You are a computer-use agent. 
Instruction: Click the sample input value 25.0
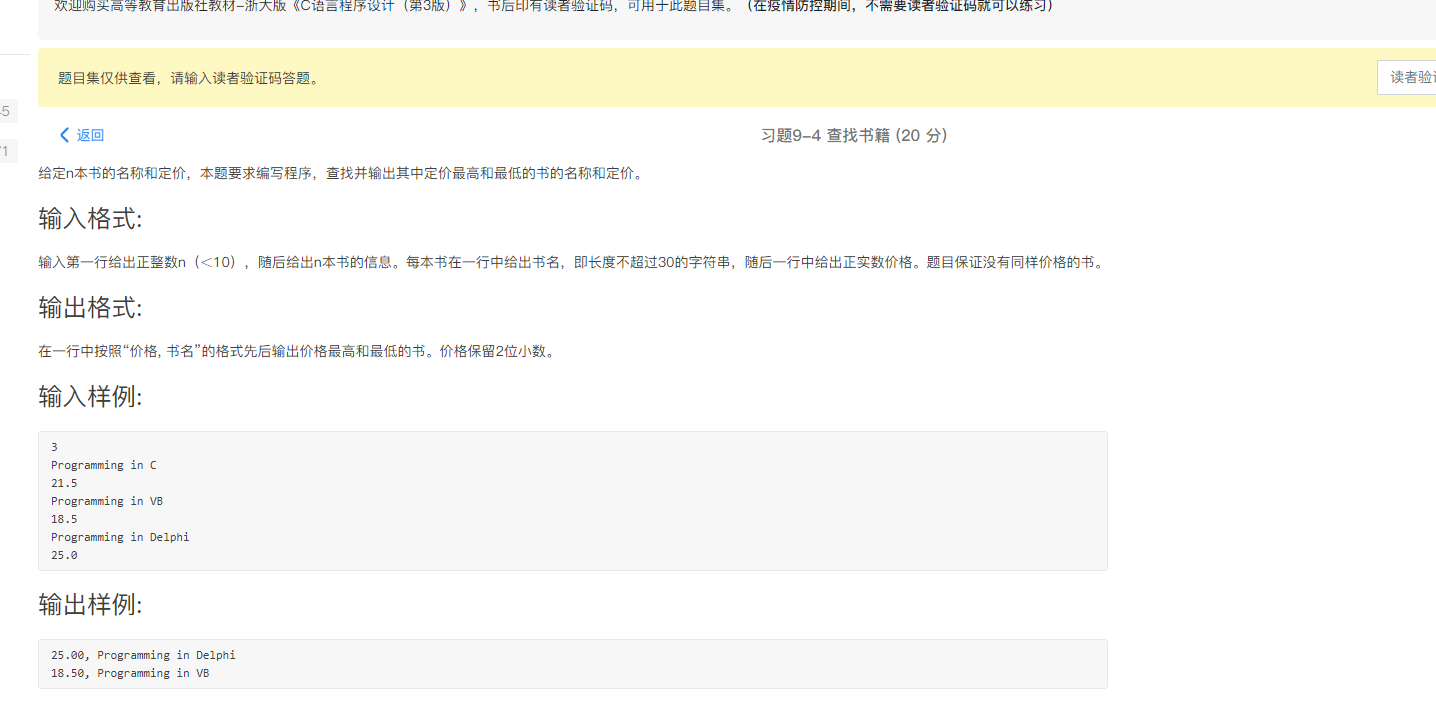64,555
